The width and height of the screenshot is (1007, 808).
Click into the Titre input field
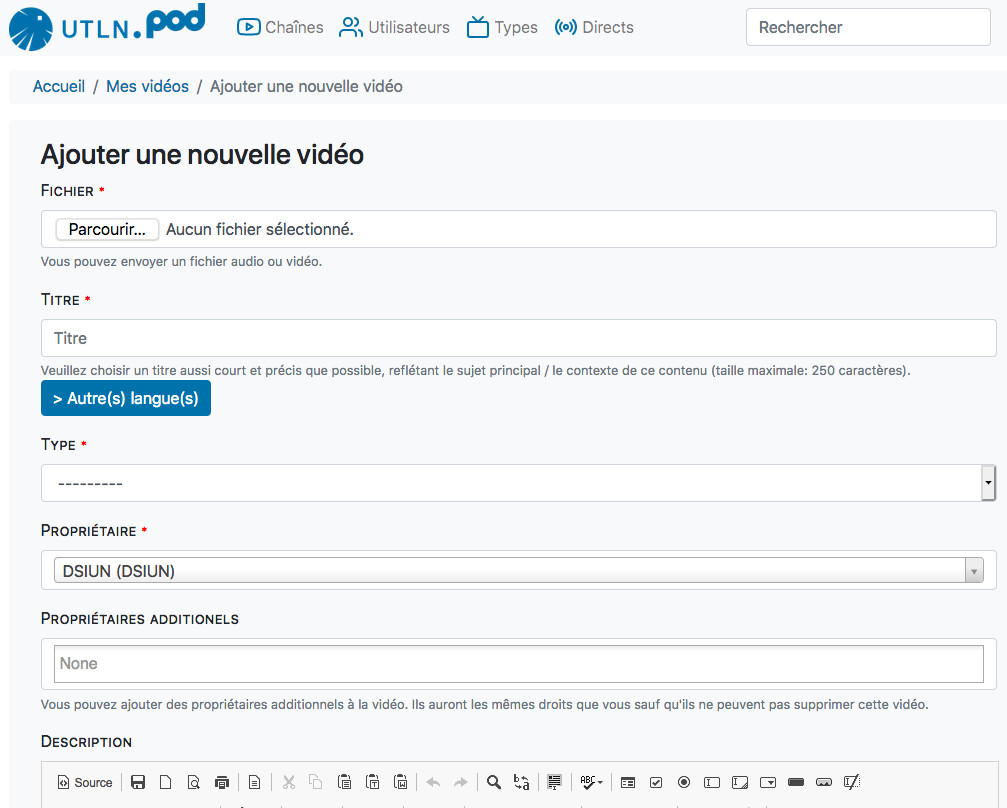(518, 338)
